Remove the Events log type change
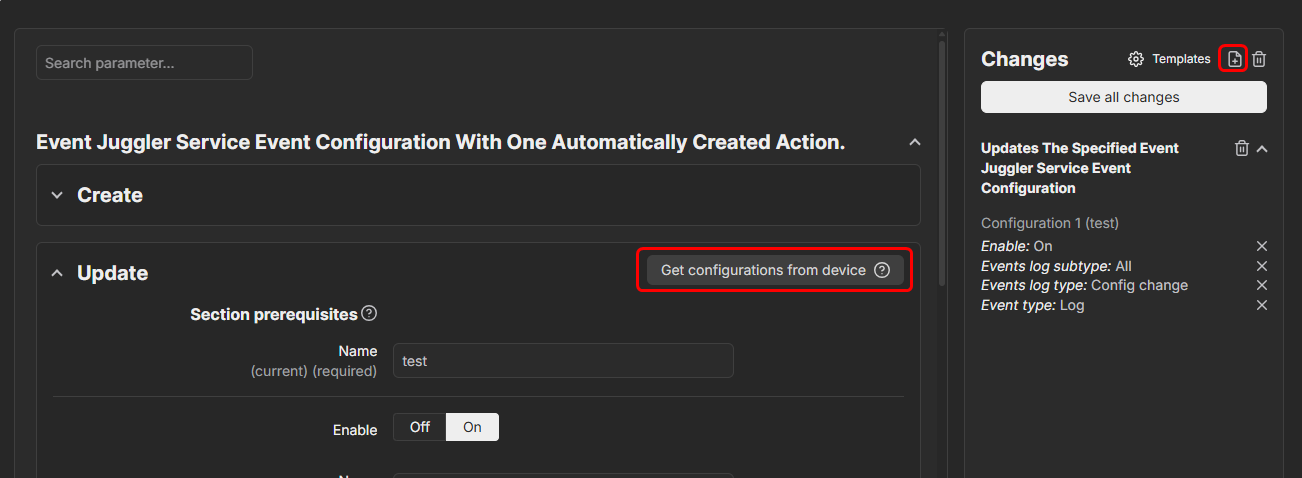 1262,285
